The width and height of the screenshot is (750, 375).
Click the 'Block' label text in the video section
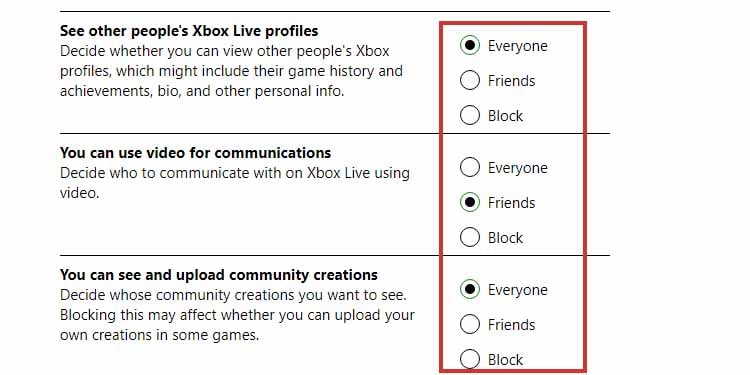pos(505,238)
